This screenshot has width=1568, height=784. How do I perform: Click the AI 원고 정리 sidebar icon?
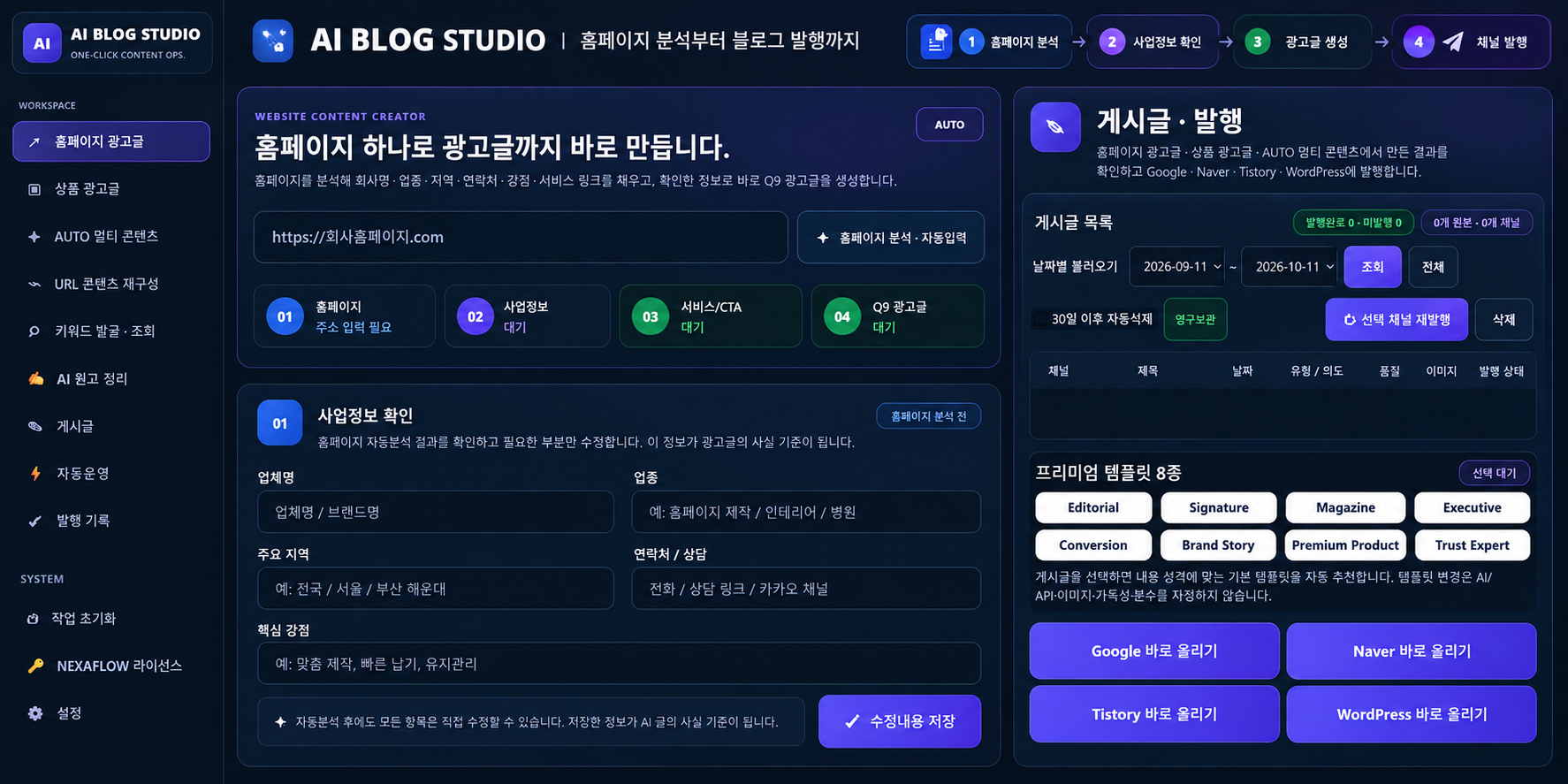[x=35, y=378]
